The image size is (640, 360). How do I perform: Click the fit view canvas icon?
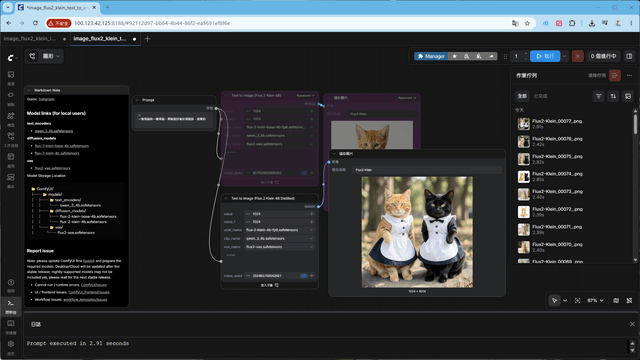578,300
